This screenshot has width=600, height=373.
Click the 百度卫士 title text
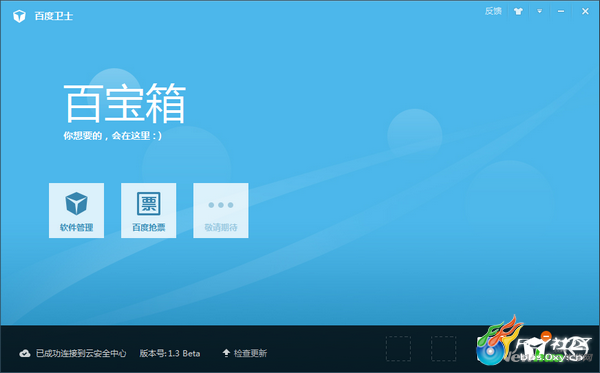(x=54, y=16)
